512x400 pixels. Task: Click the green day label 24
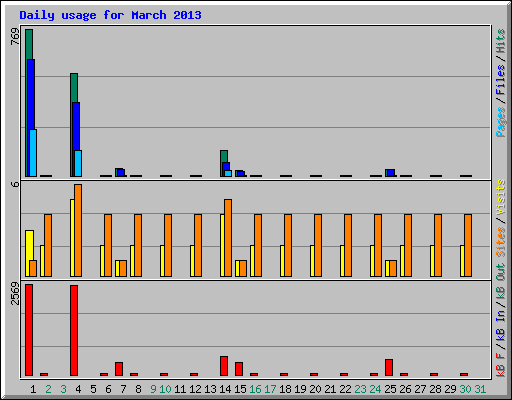(x=375, y=389)
